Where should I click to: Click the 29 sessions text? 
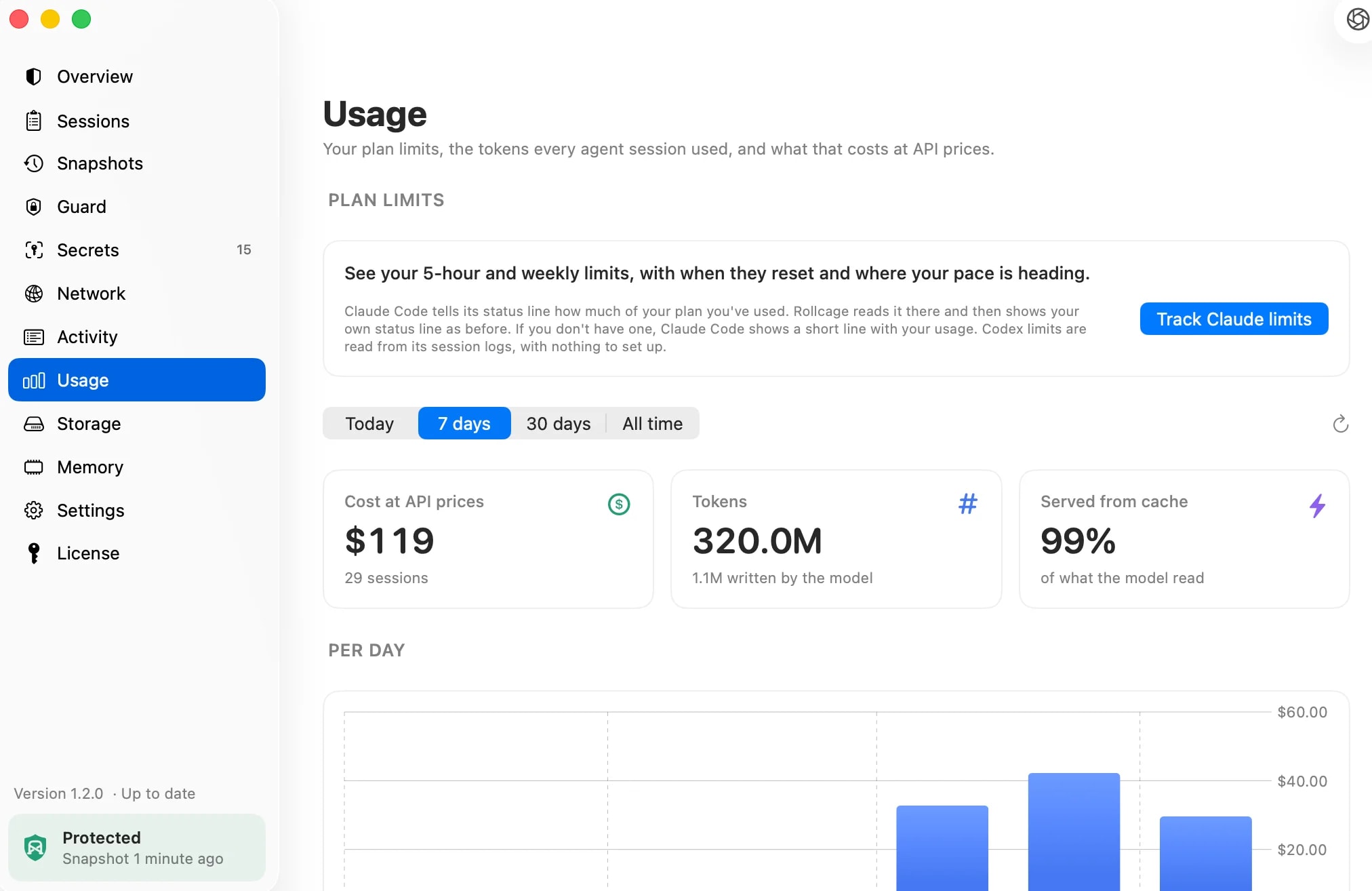pyautogui.click(x=386, y=578)
